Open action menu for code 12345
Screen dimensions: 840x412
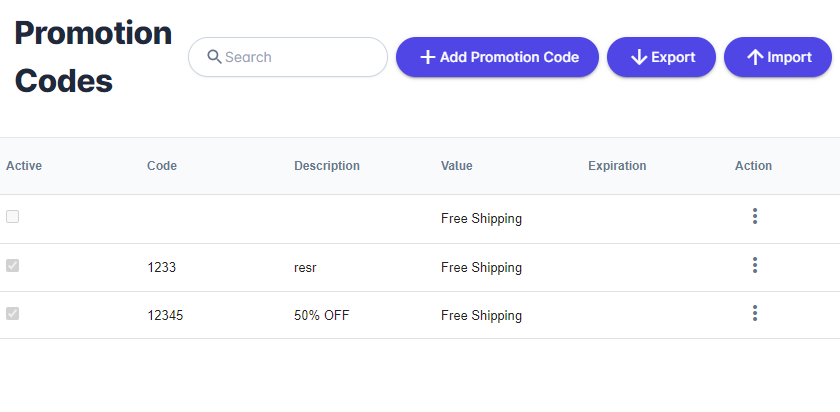point(755,313)
